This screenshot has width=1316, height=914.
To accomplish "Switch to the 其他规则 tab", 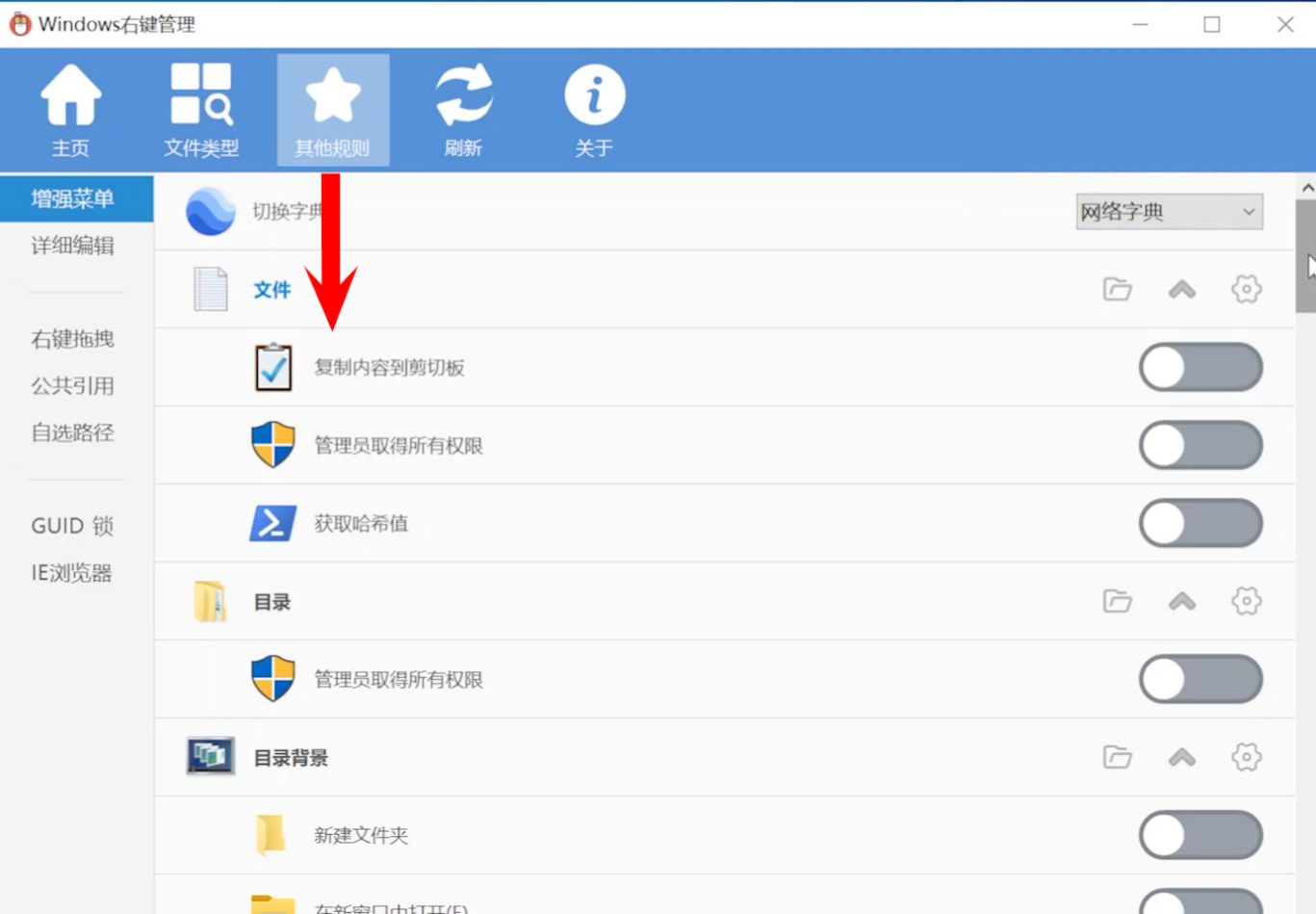I will point(332,110).
